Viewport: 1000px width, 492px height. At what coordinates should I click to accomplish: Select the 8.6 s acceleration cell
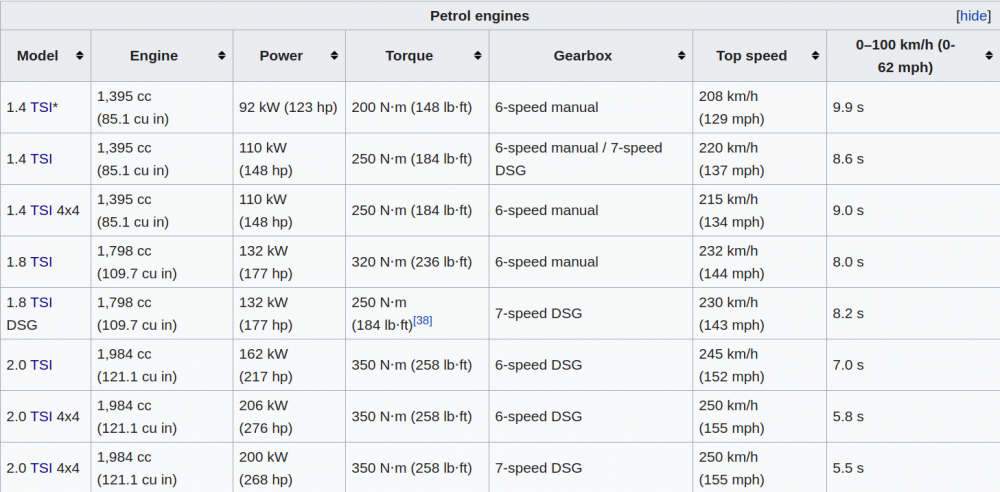click(913, 159)
